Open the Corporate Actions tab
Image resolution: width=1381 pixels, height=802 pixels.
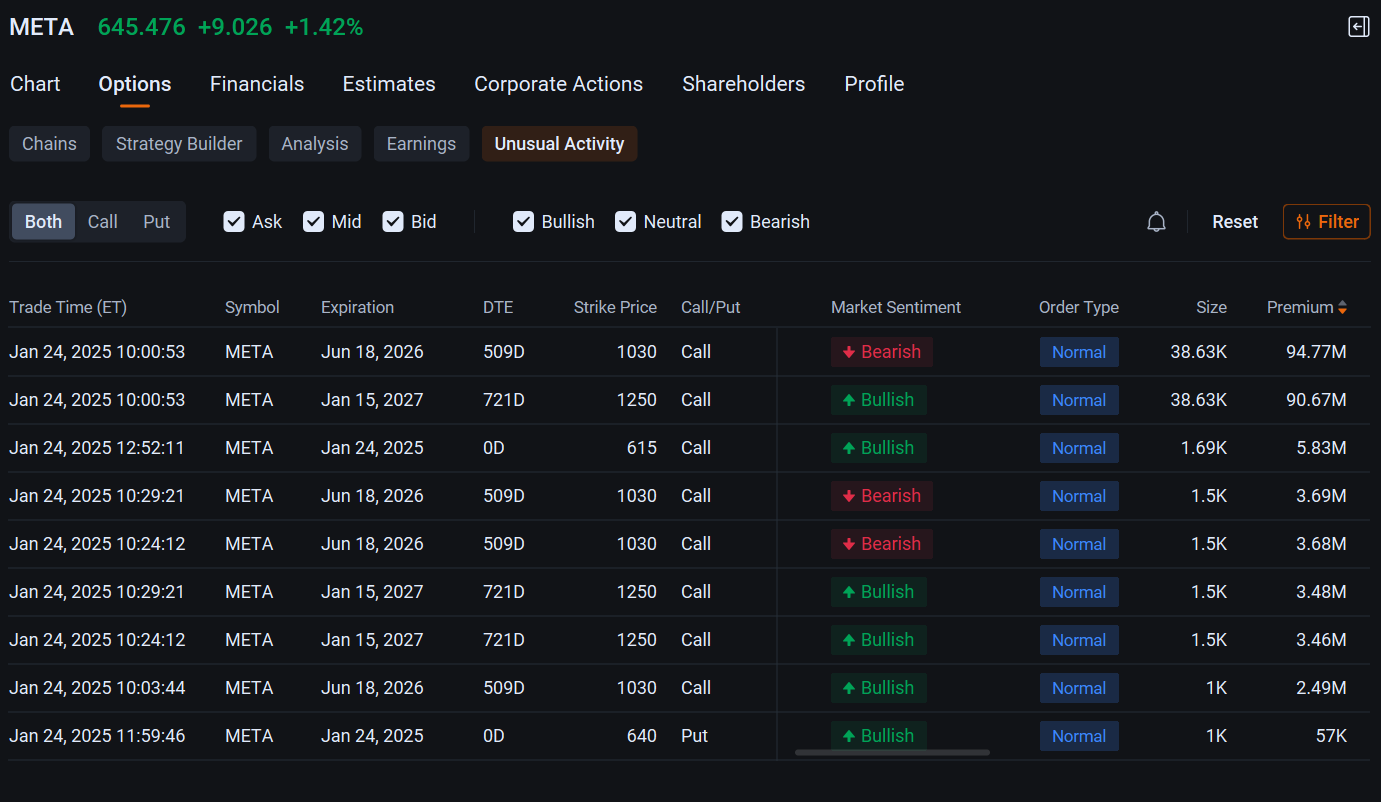point(558,84)
